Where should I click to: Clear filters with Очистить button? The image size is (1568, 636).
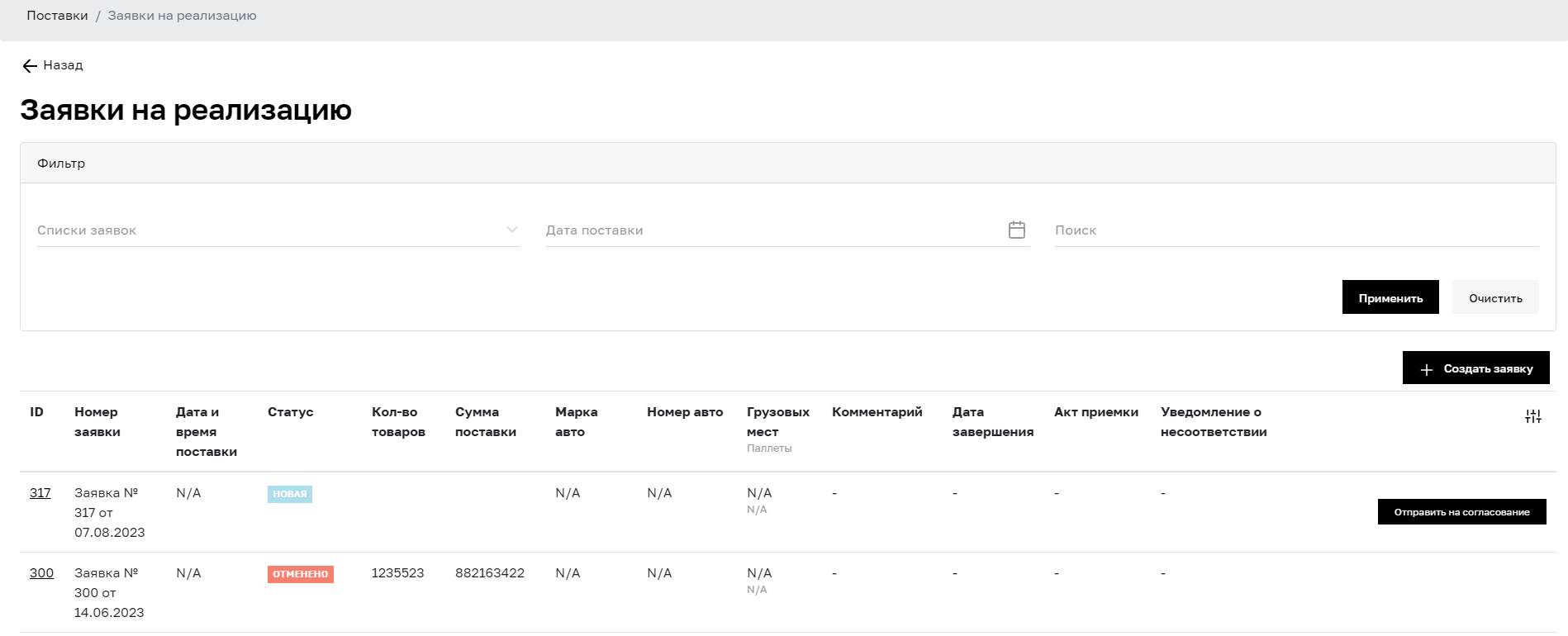click(1495, 297)
